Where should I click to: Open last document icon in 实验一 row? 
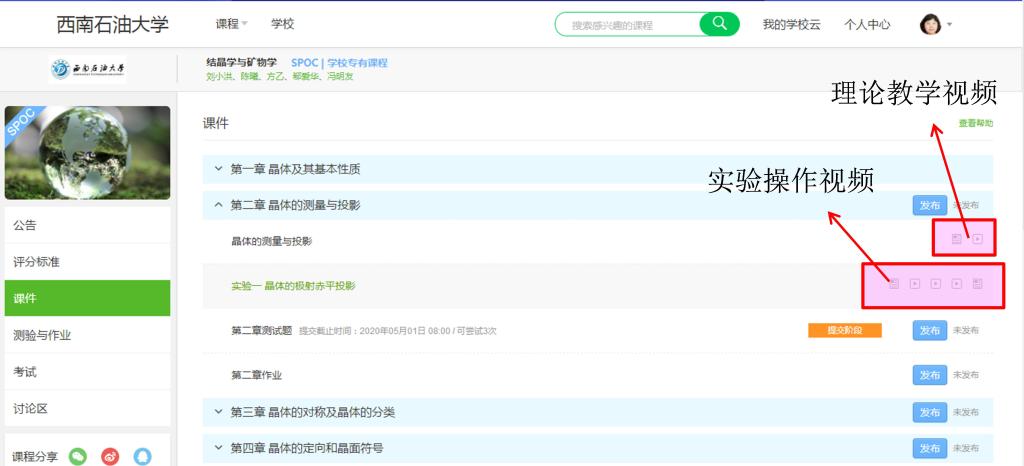[x=977, y=284]
